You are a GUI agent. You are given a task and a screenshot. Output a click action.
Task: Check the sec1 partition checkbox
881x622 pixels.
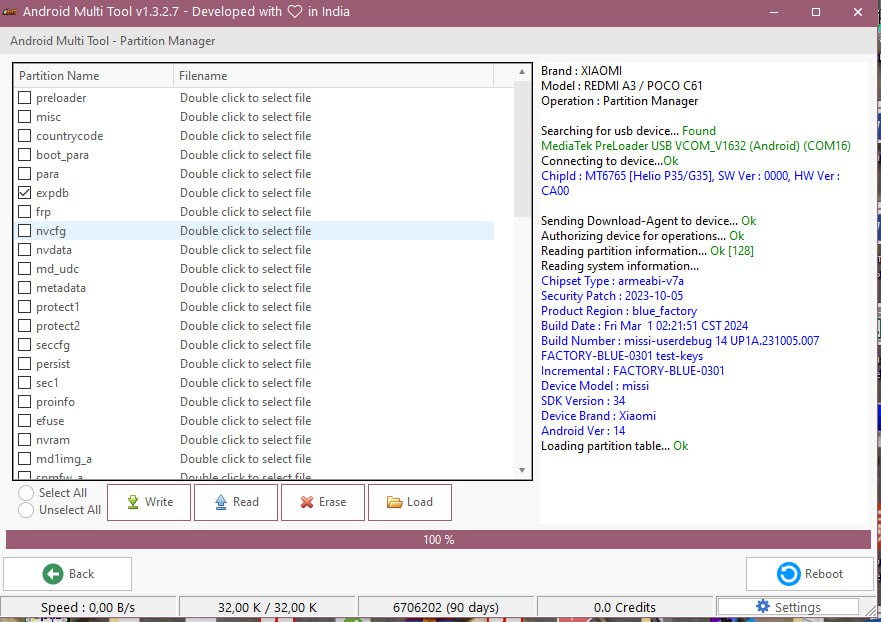click(24, 383)
